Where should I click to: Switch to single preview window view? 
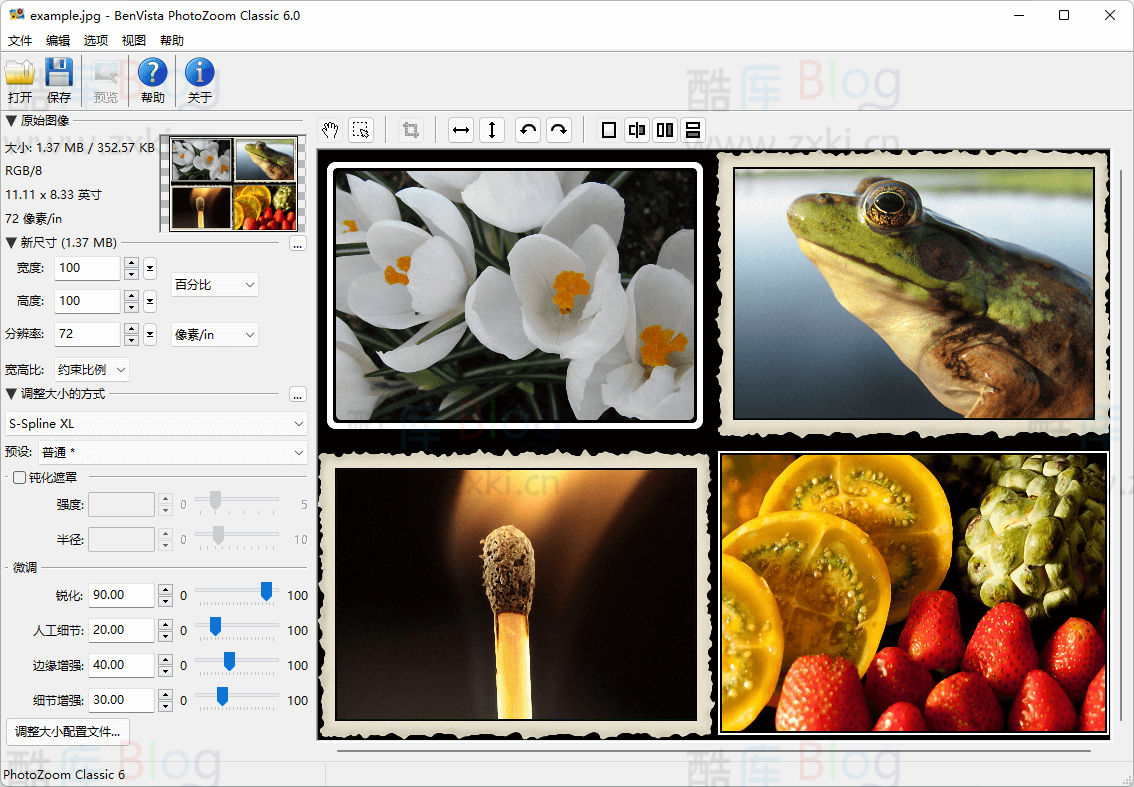tap(608, 130)
